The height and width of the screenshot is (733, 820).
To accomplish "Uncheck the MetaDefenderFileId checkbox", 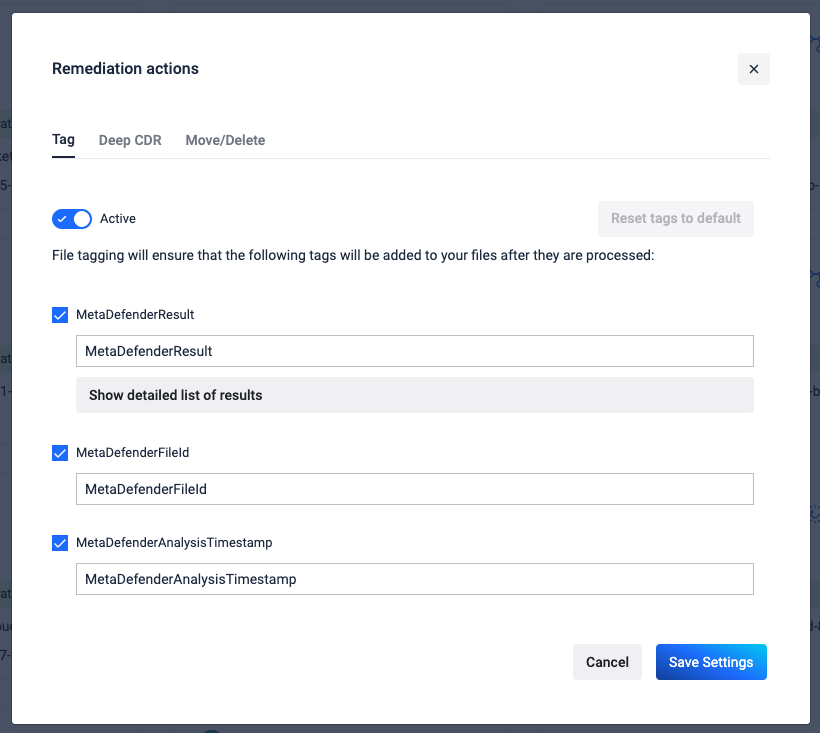I will [60, 453].
